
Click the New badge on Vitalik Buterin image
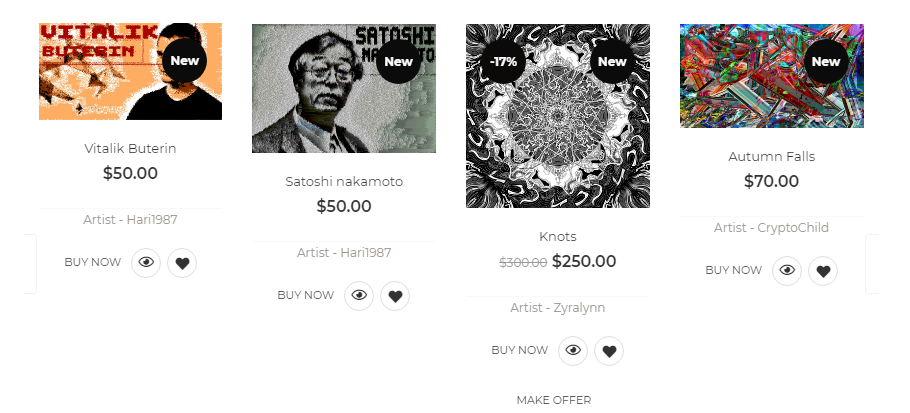[185, 60]
